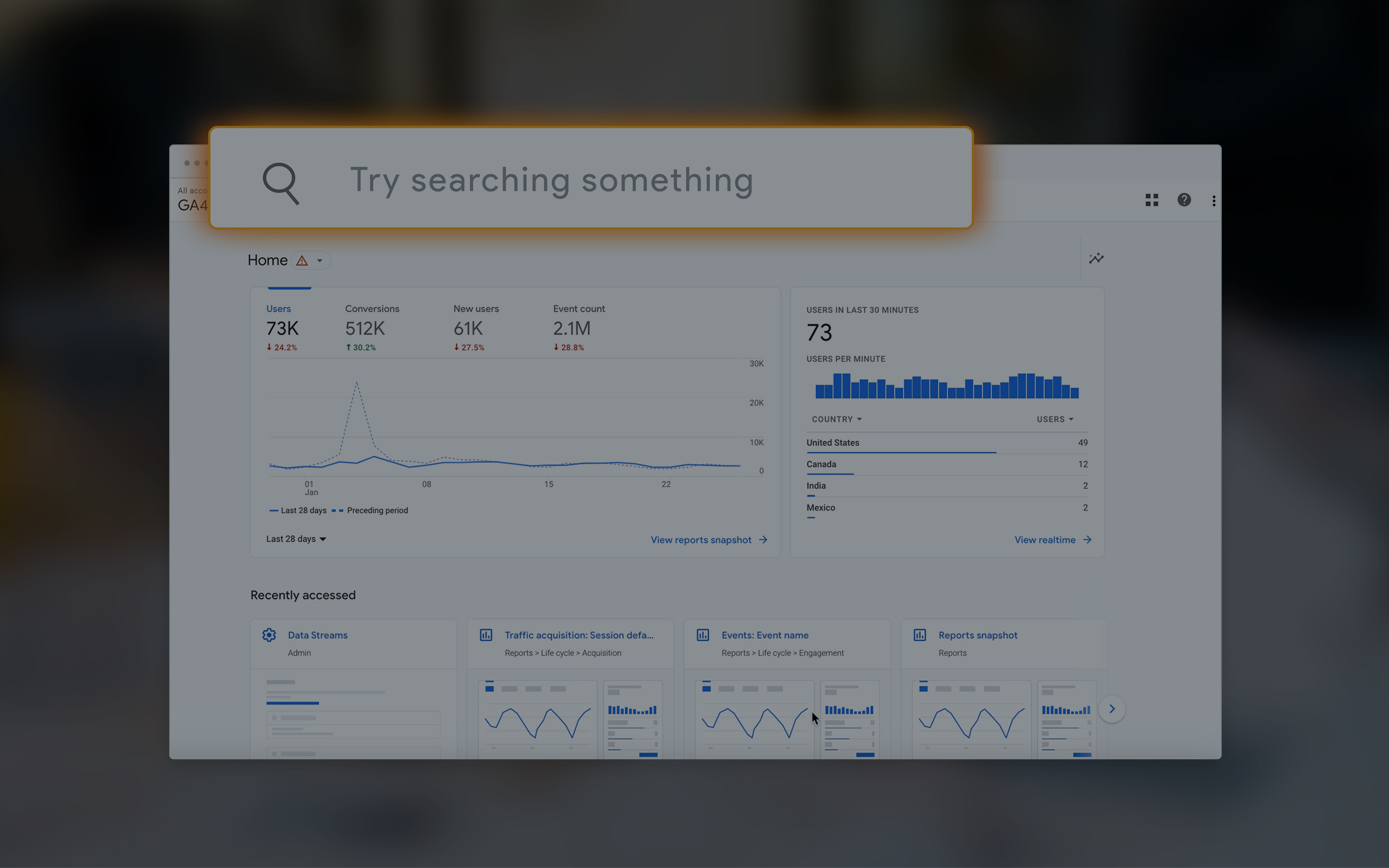Click next arrow in Recently accessed carousel
The image size is (1389, 868).
coord(1112,709)
